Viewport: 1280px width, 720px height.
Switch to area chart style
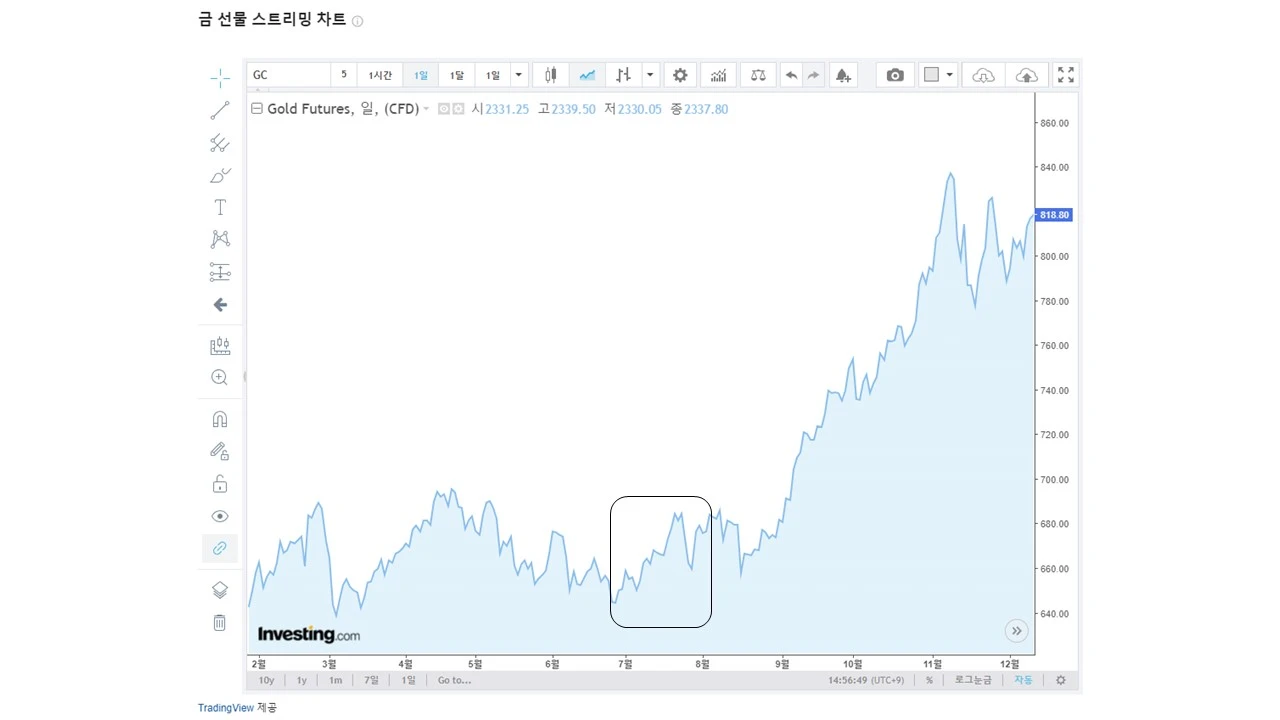587,75
